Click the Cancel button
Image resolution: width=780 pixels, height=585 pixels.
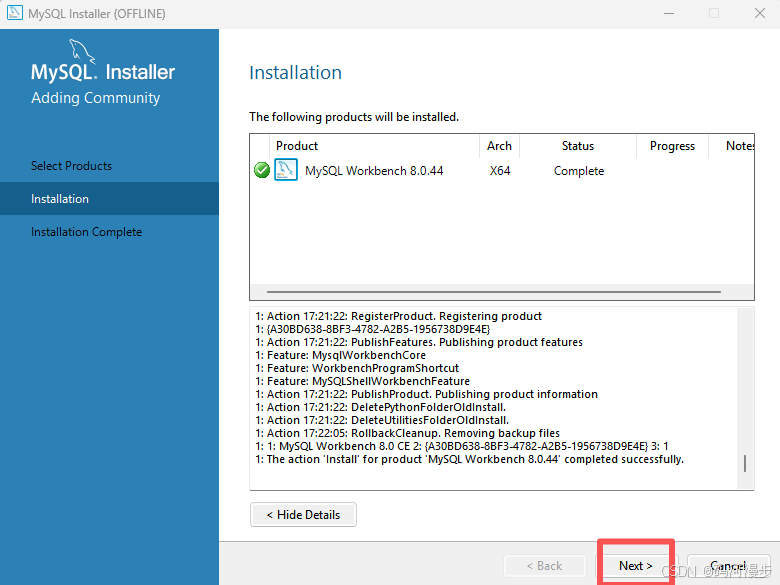tap(728, 566)
